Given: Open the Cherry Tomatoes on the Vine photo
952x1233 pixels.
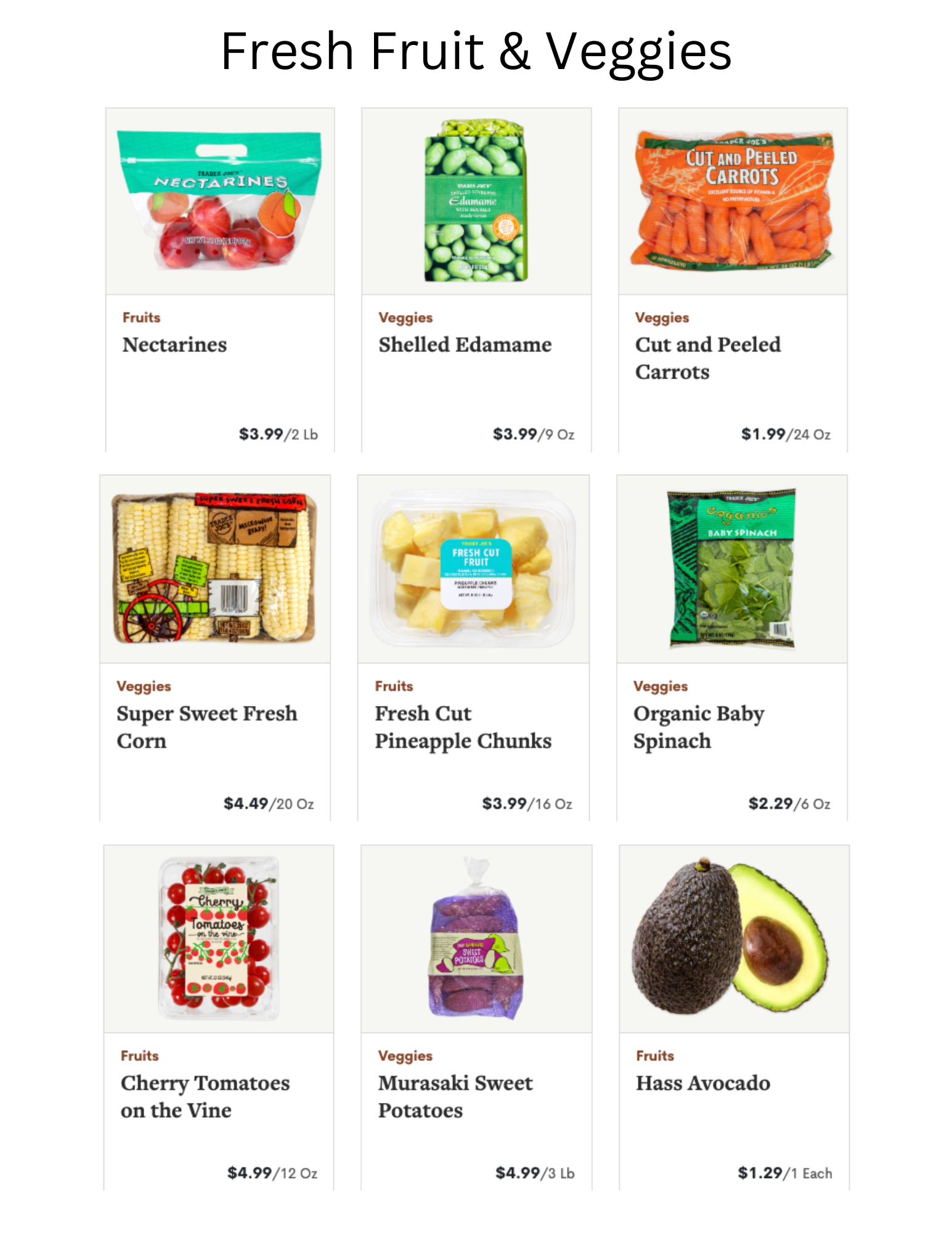Looking at the screenshot, I should coord(219,938).
